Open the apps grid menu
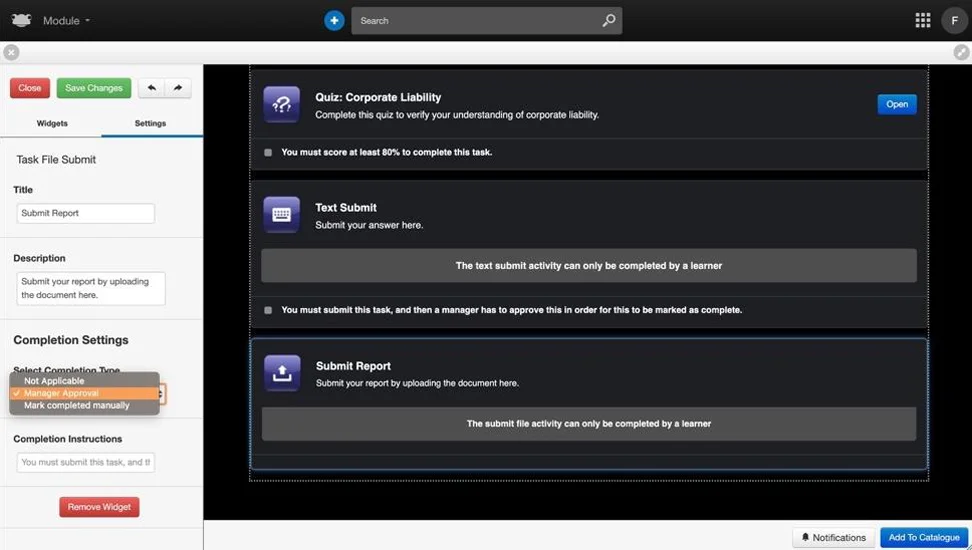972x550 pixels. (x=922, y=20)
